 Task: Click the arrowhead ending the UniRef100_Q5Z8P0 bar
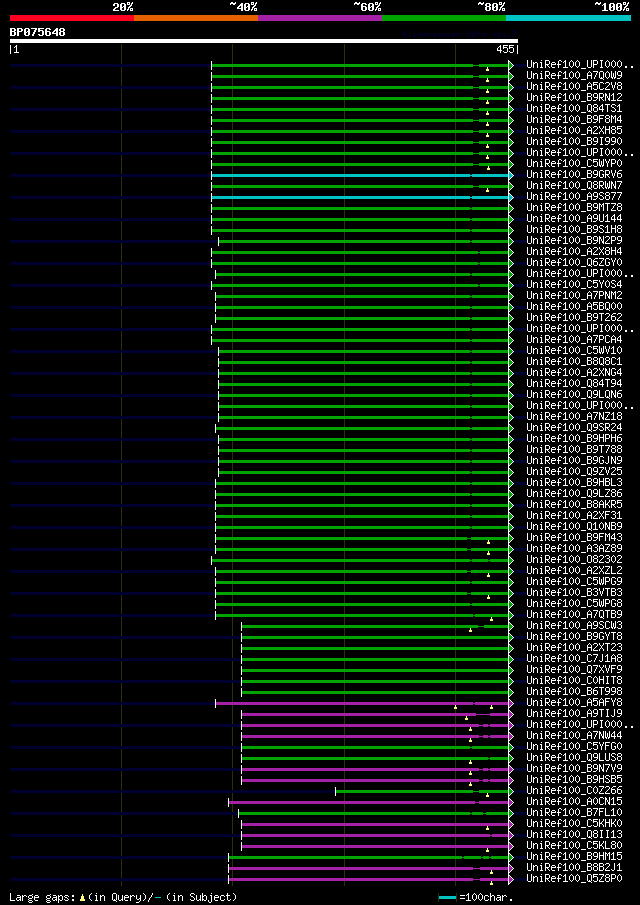(511, 880)
